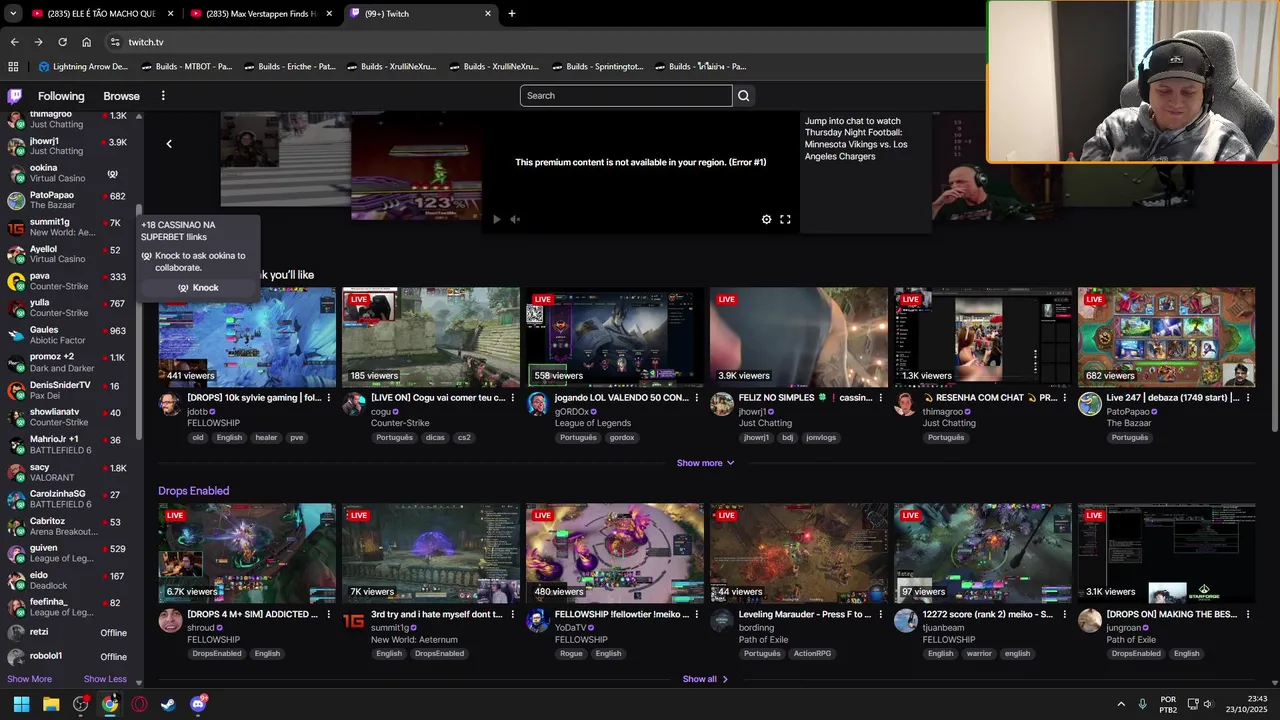Viewport: 1280px width, 720px height.
Task: Open Lightning Arrow bookmark
Action: tap(83, 67)
